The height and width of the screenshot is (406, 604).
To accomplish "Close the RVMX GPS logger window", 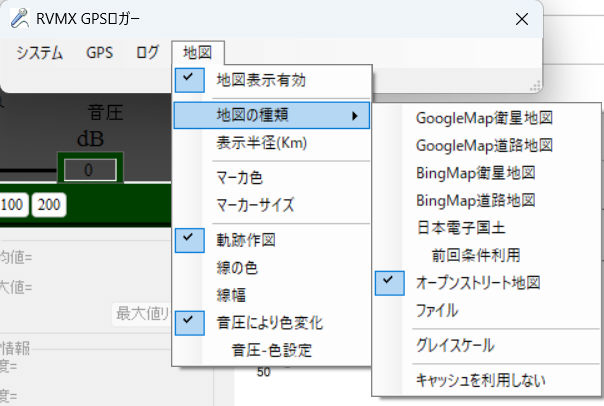I will (521, 18).
